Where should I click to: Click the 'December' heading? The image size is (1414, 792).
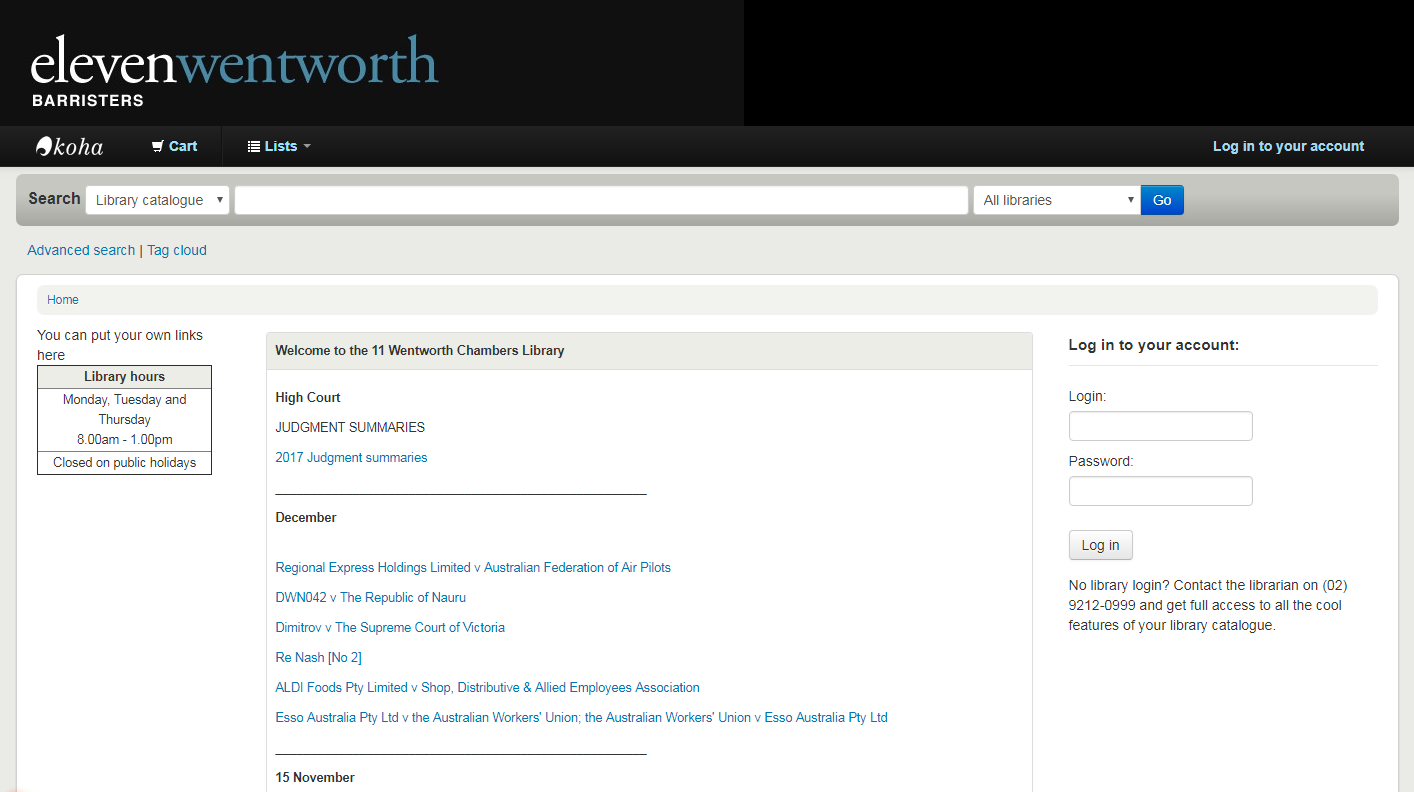(306, 518)
